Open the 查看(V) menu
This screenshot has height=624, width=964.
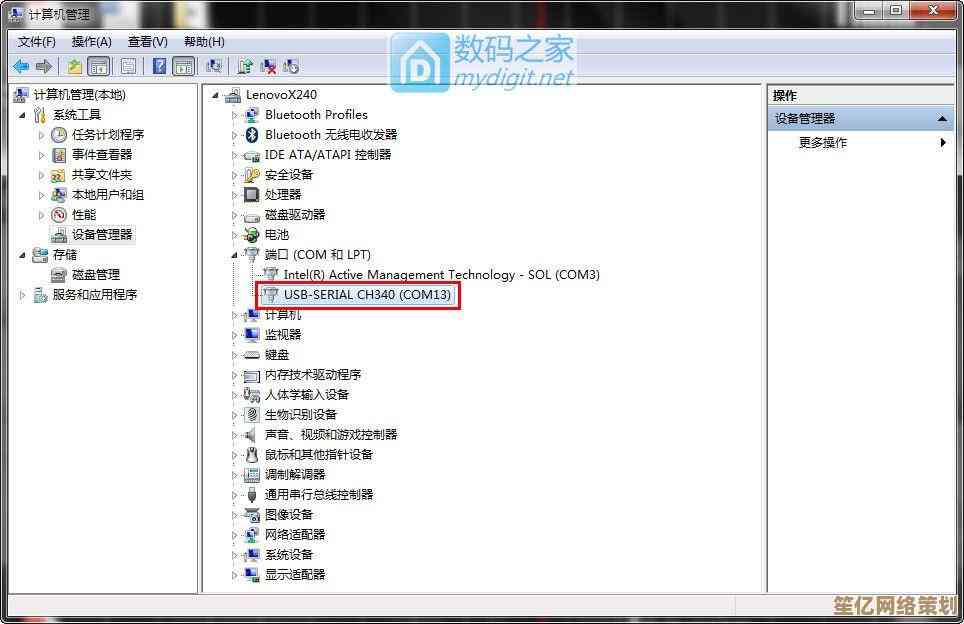tap(148, 42)
